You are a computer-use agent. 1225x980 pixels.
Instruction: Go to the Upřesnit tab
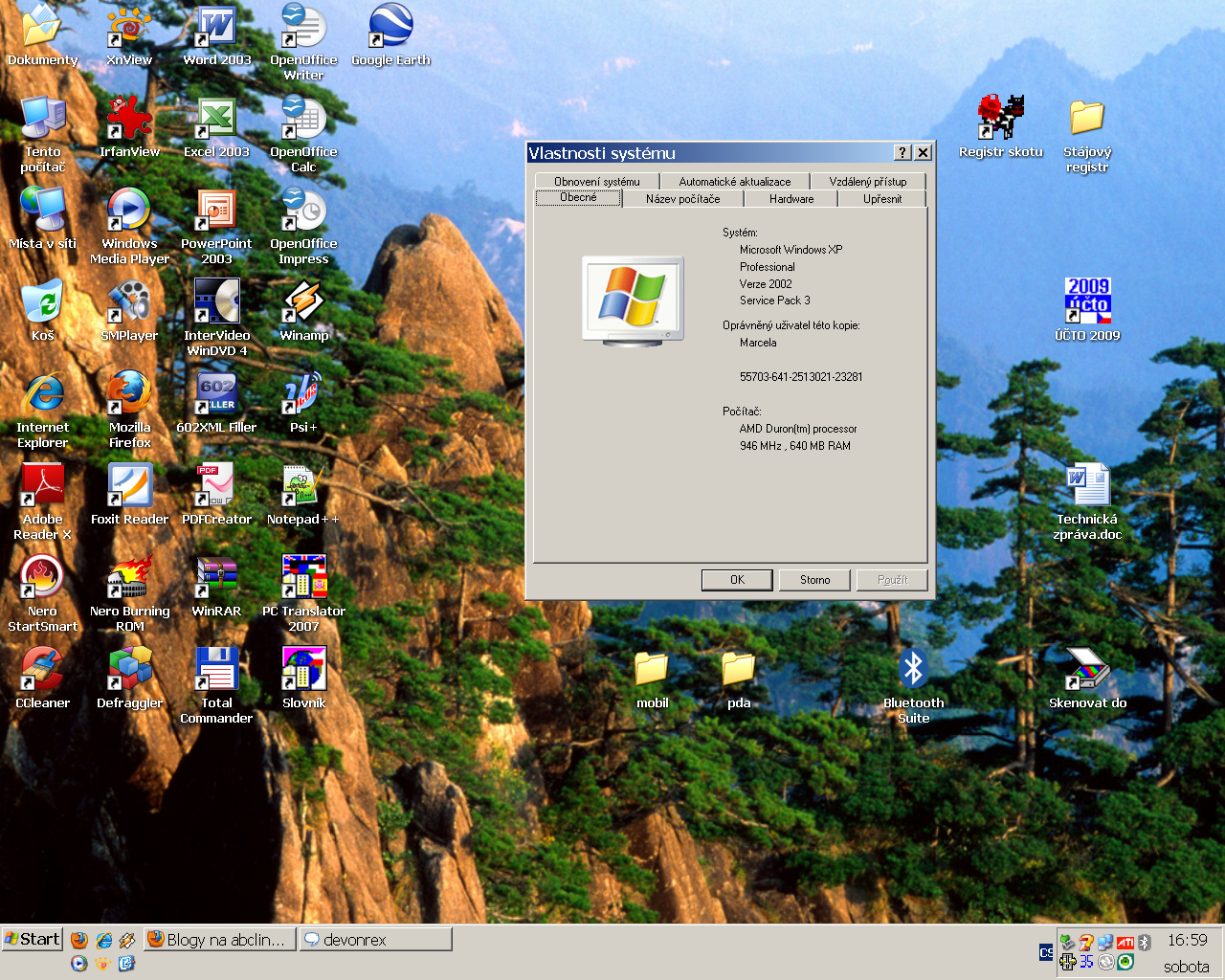(x=882, y=198)
